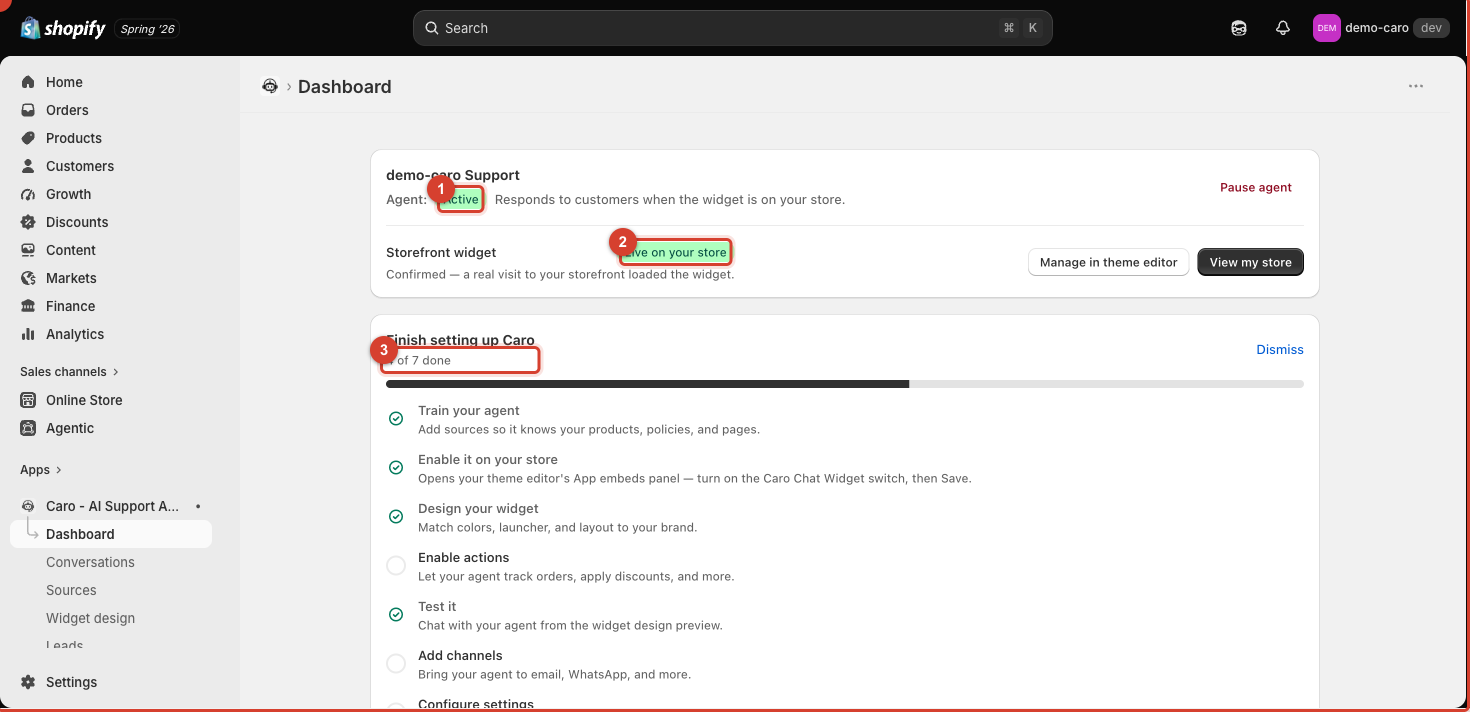Open the notifications bell
1470x712 pixels.
(x=1283, y=28)
